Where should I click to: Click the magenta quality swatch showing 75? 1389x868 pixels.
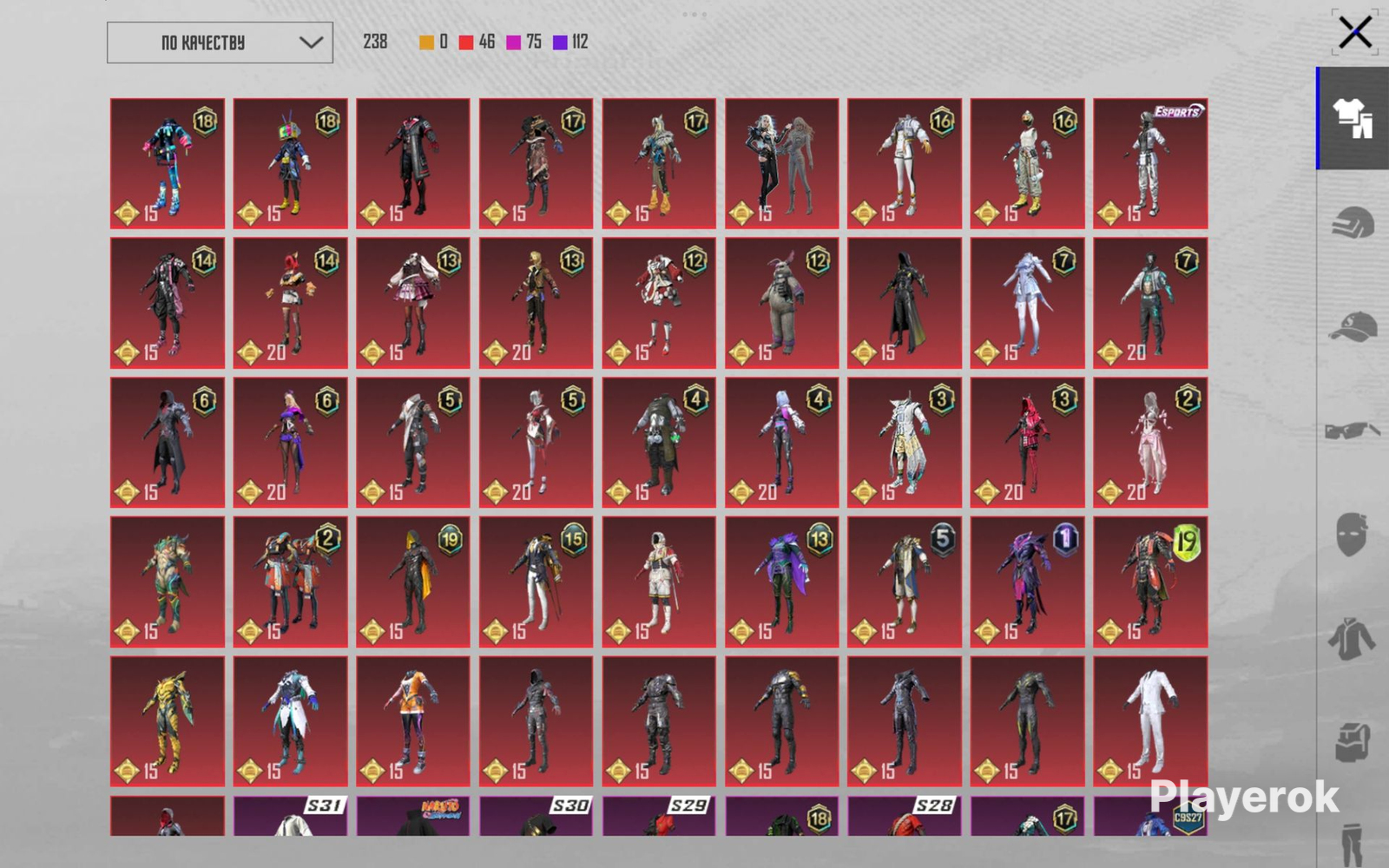point(513,43)
